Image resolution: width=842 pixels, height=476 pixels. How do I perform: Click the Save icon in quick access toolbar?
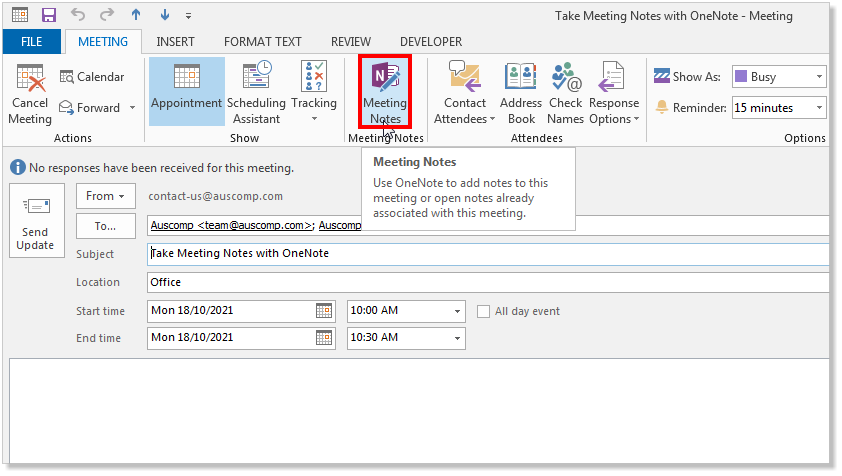pos(49,15)
